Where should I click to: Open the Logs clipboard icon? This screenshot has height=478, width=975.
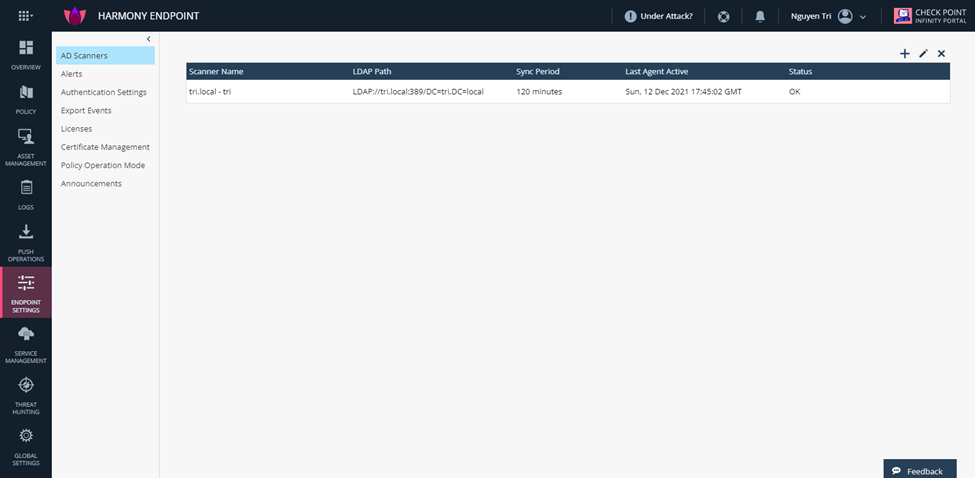coord(25,187)
